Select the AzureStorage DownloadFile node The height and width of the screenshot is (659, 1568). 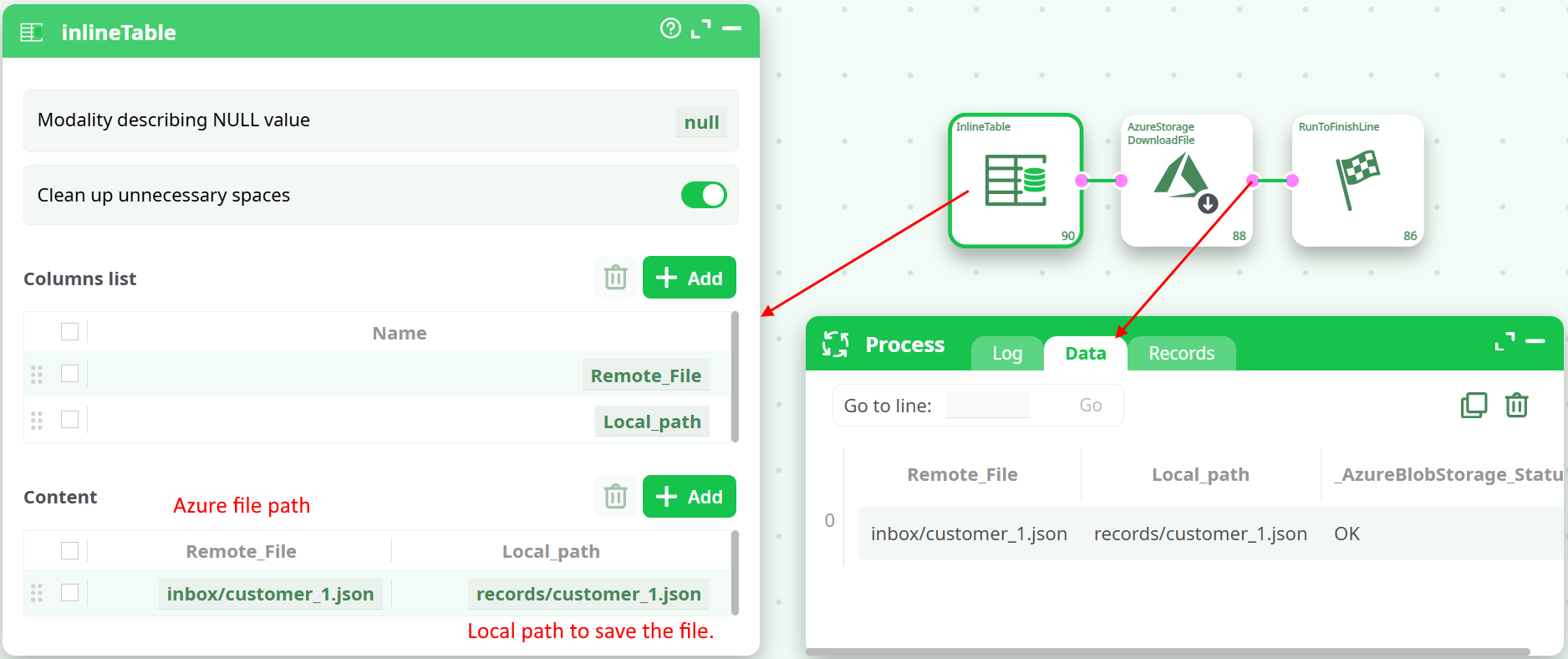tap(1186, 181)
